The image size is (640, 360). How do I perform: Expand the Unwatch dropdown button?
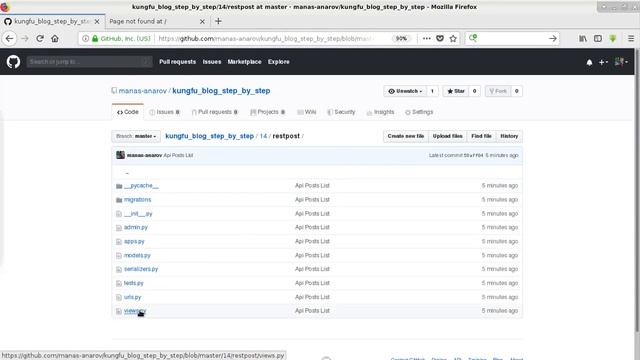click(x=405, y=91)
